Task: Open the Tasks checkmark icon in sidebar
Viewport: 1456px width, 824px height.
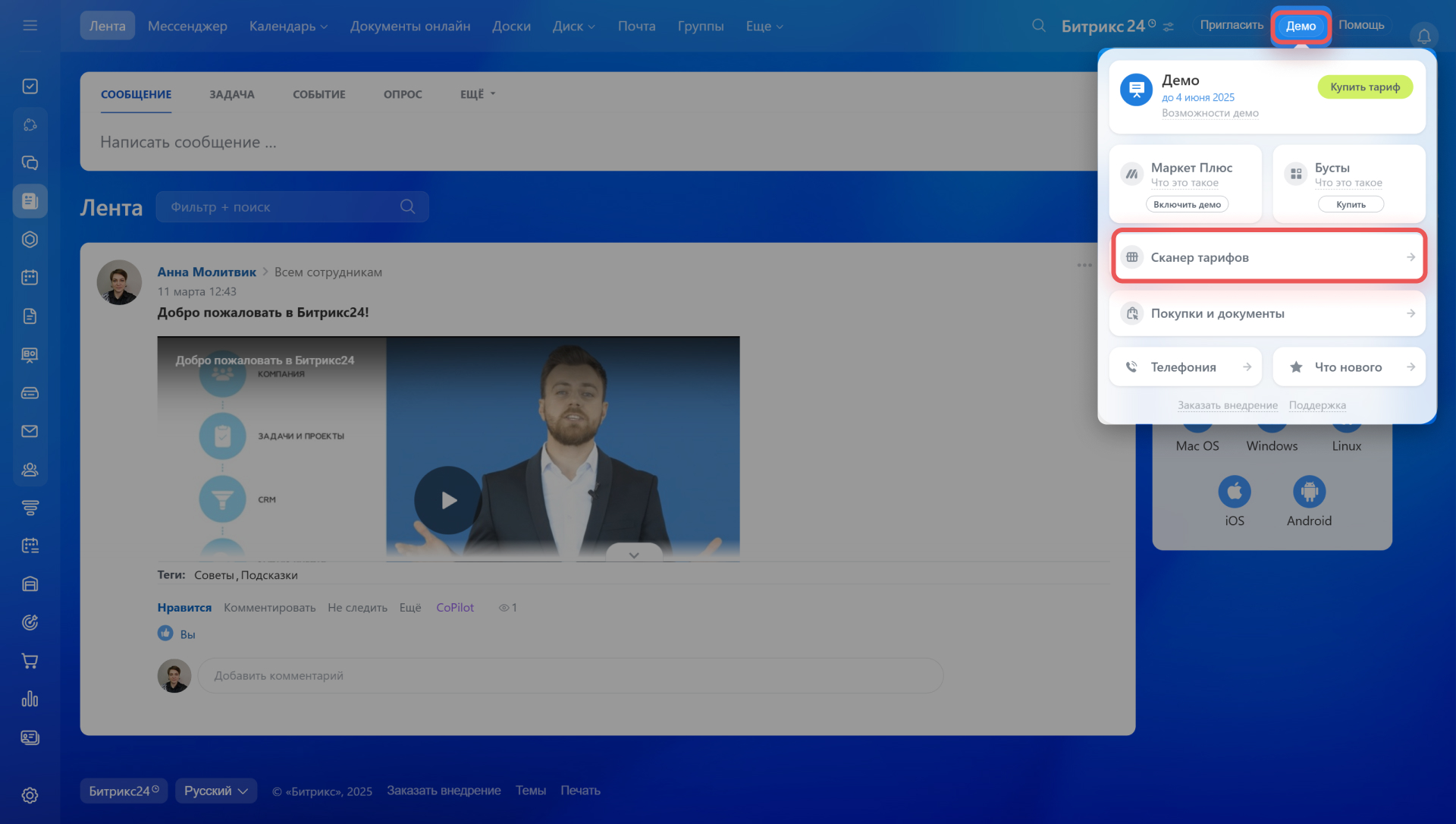Action: coord(30,86)
